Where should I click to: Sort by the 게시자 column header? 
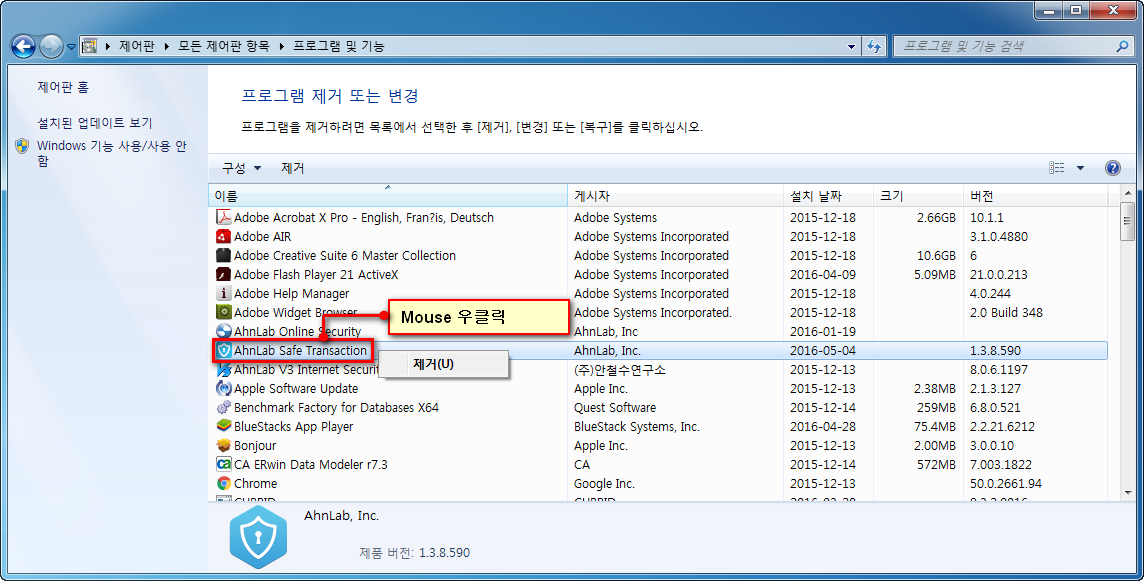[x=676, y=196]
